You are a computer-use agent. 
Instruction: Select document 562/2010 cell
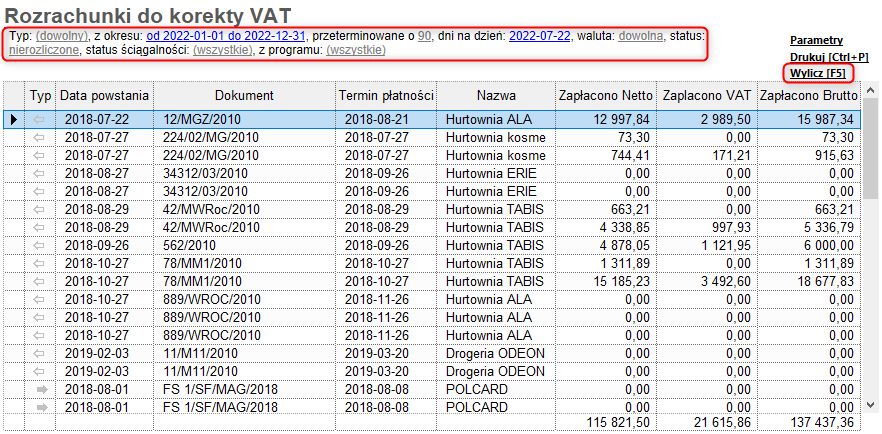coord(245,246)
